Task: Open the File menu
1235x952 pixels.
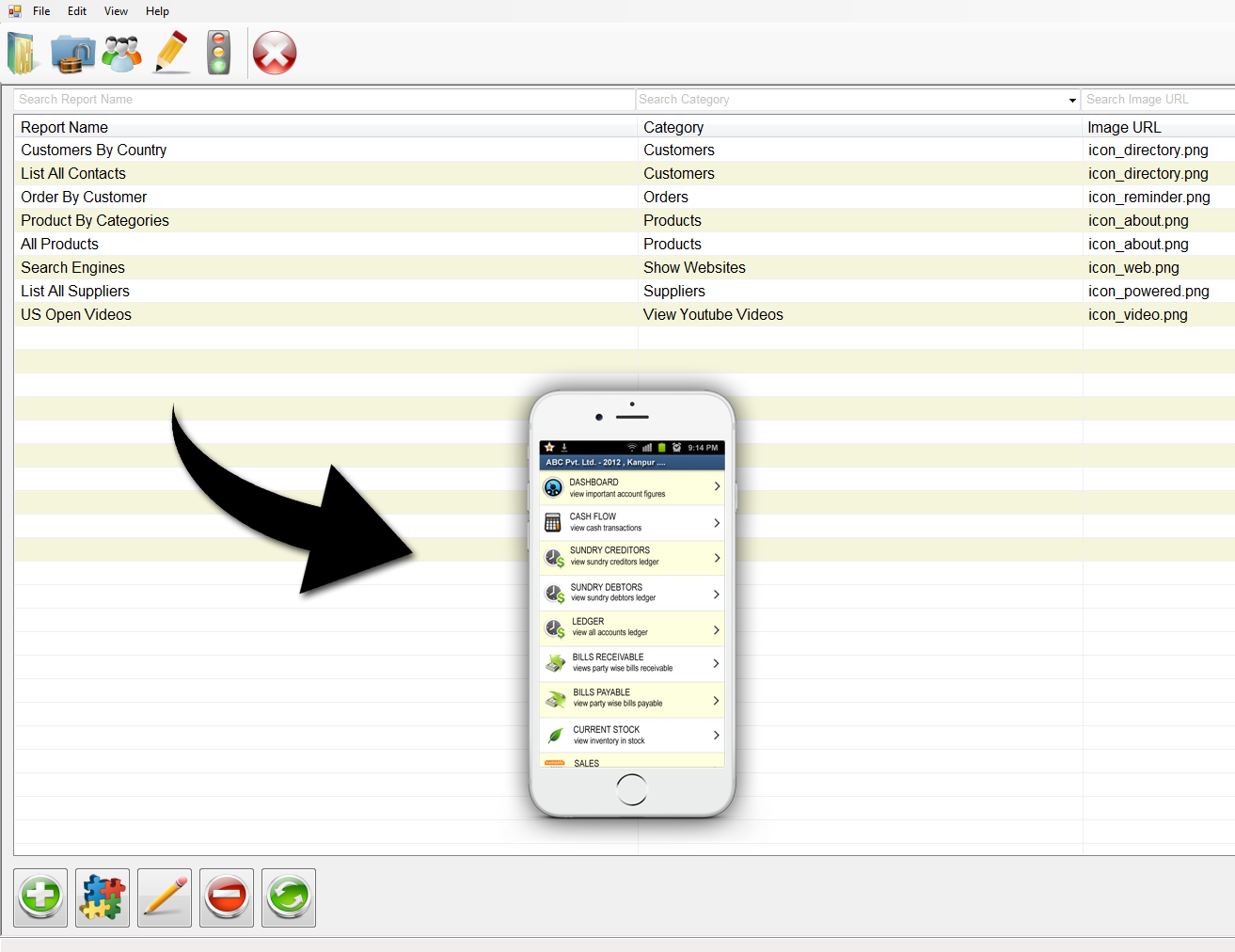Action: point(41,11)
